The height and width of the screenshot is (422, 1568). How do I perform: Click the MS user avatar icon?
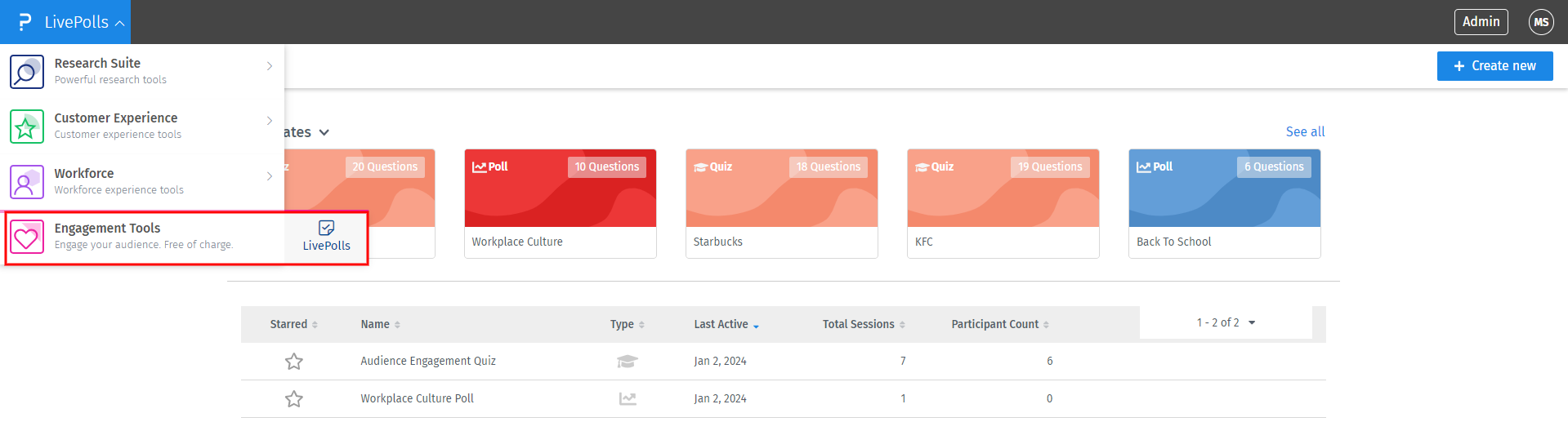(1540, 22)
